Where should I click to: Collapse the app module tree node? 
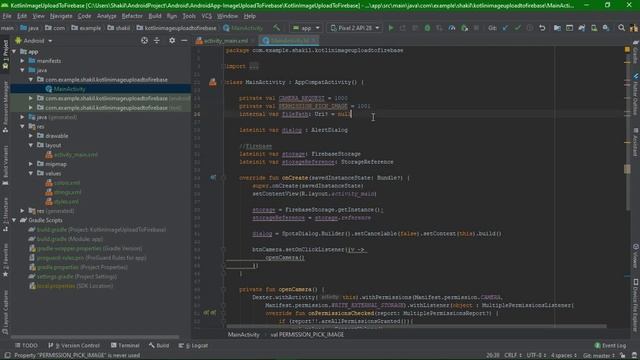[x=14, y=51]
